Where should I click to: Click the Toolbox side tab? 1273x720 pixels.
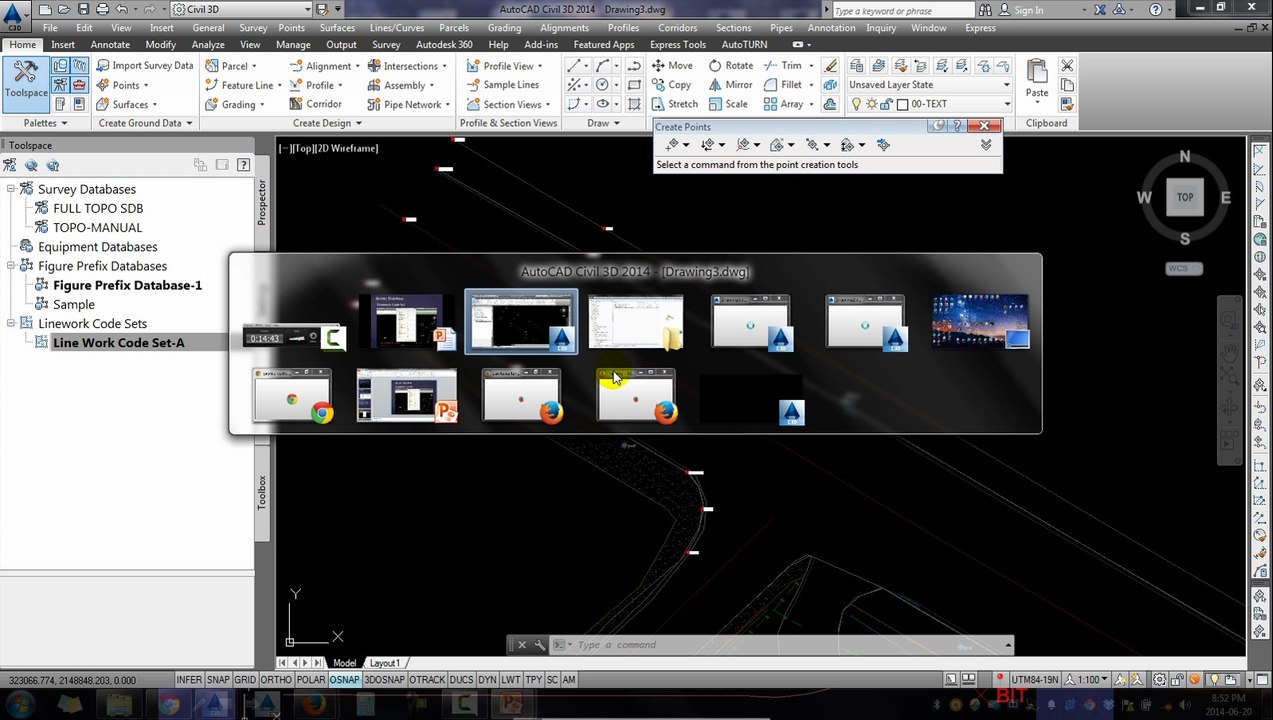[263, 493]
